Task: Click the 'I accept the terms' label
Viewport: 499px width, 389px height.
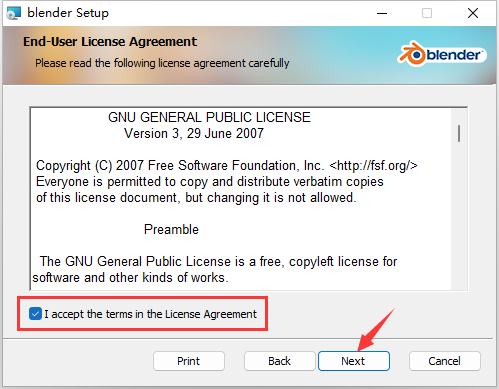Action: tap(150, 314)
